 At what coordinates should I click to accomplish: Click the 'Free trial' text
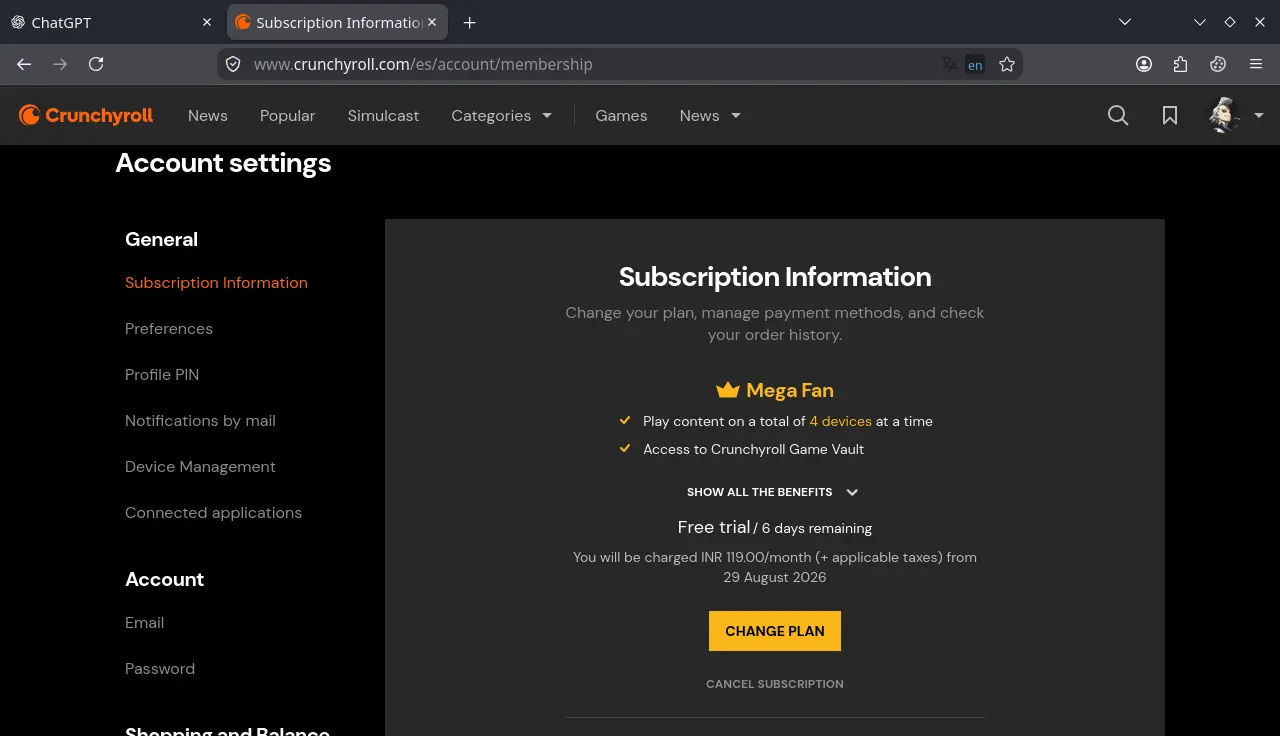tap(714, 527)
